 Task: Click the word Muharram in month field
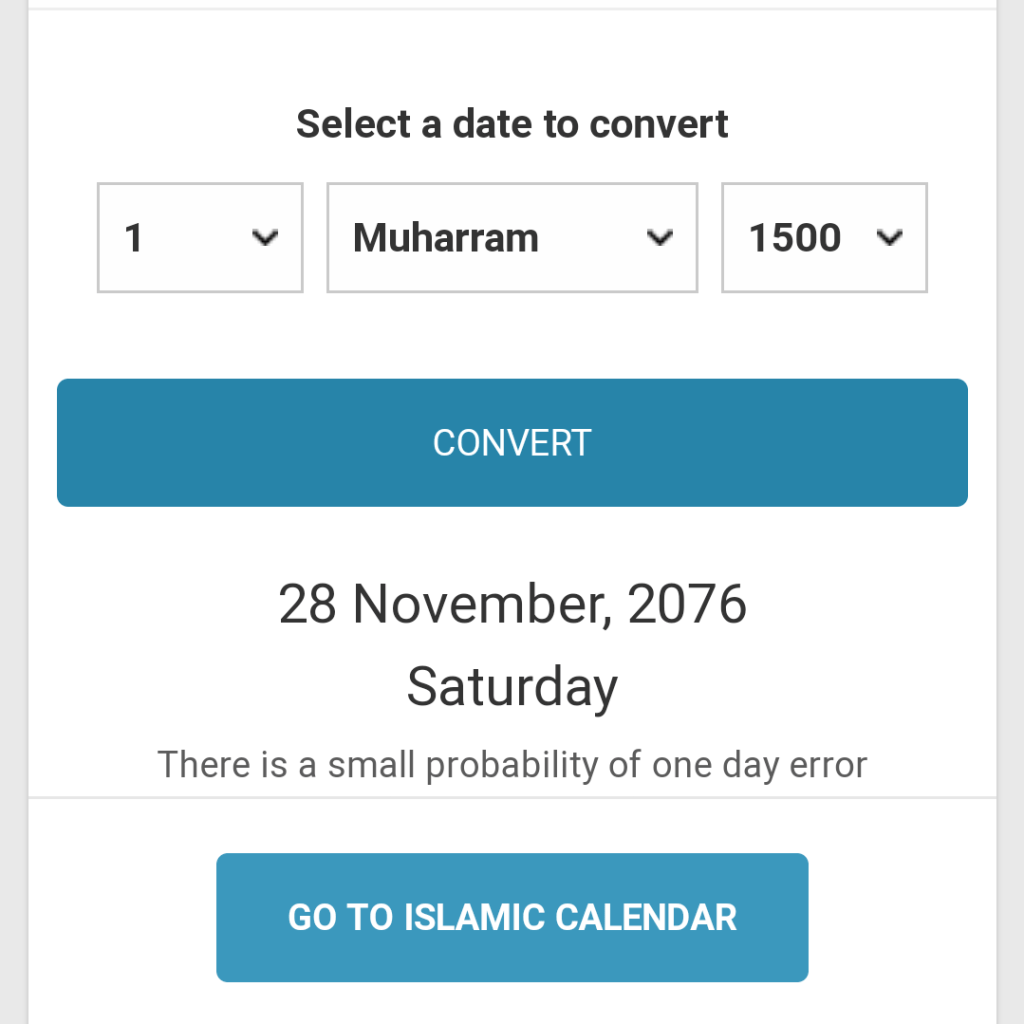(x=446, y=238)
